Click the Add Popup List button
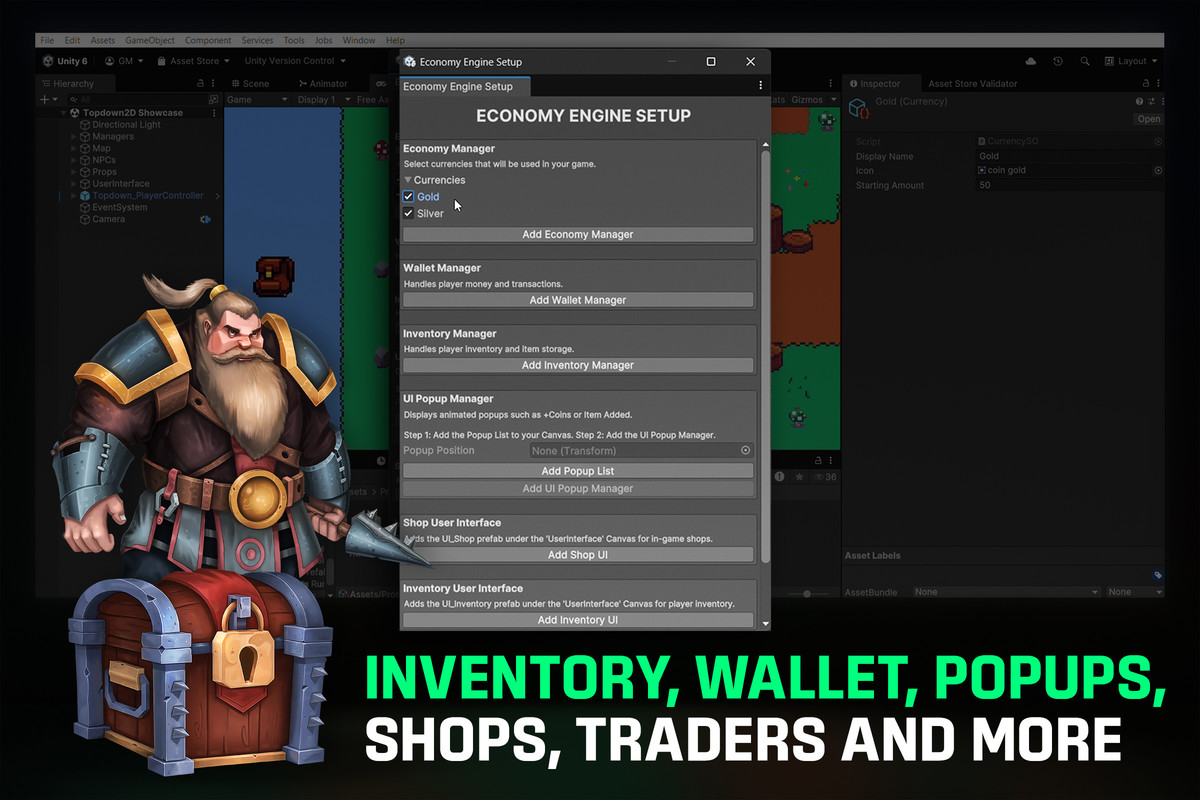The width and height of the screenshot is (1200, 800). pos(578,471)
